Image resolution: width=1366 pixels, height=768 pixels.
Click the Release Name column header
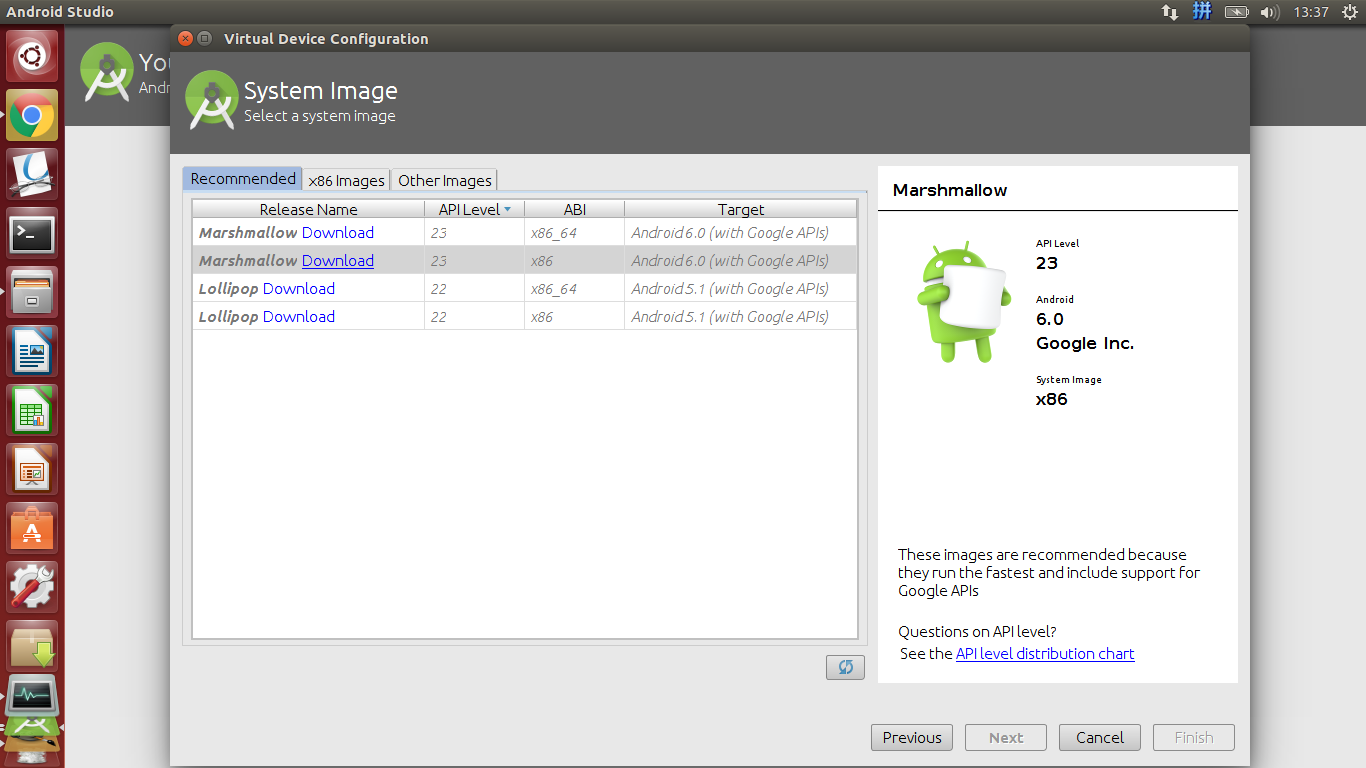(x=308, y=209)
